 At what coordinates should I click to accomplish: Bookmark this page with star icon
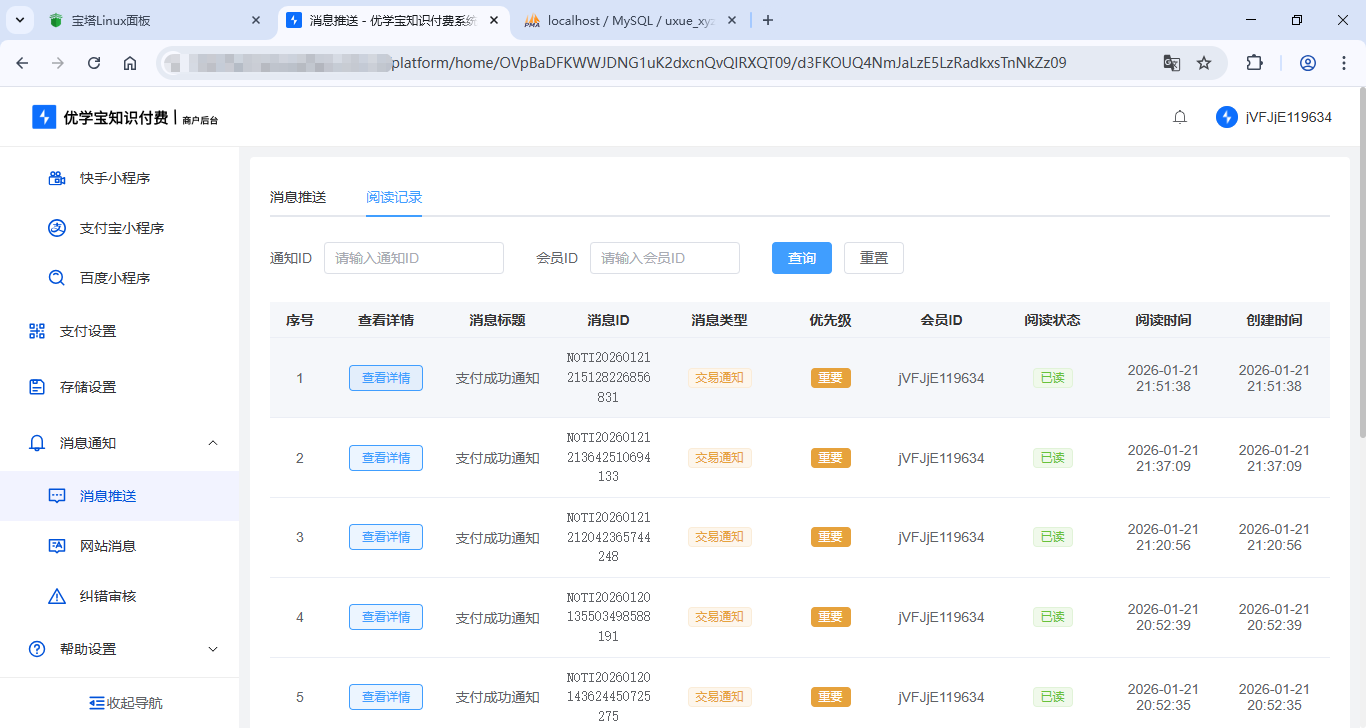1204,63
